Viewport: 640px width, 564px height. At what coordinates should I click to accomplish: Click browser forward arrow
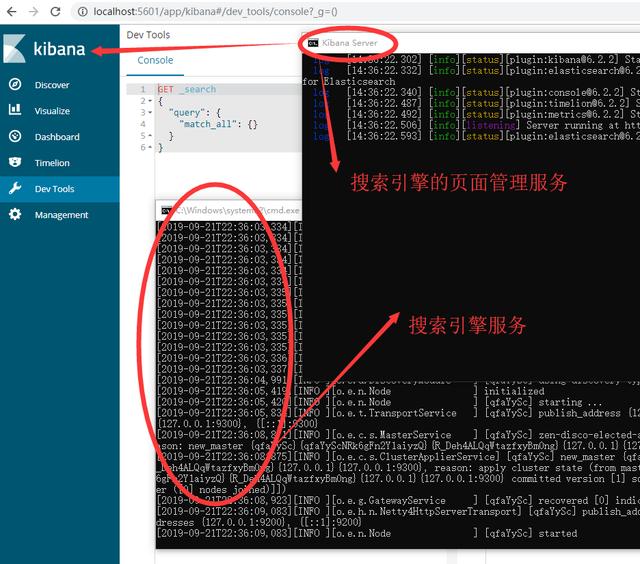(33, 11)
